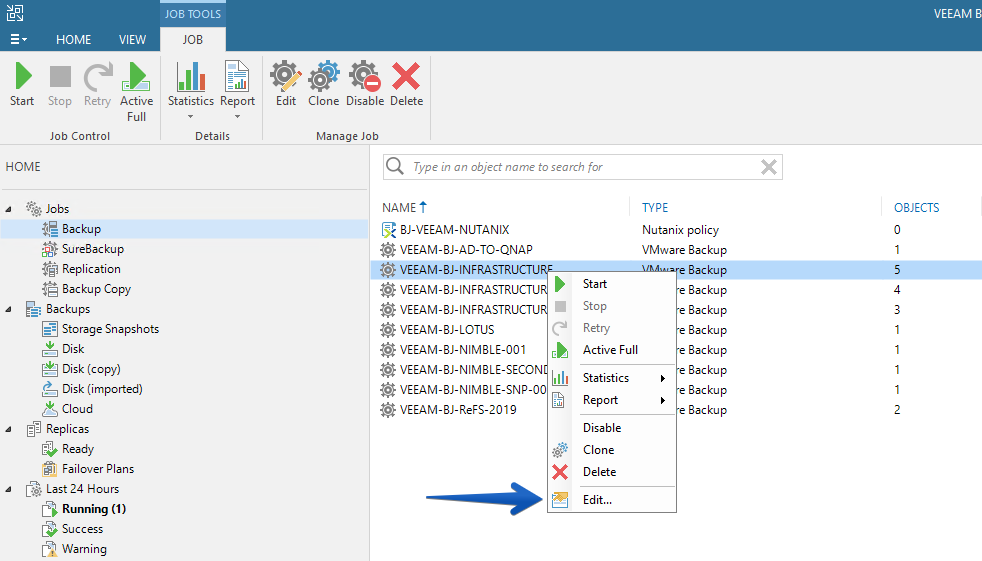
Task: Select the BJ-VEEAM-NUTANIX job row
Action: (x=676, y=230)
